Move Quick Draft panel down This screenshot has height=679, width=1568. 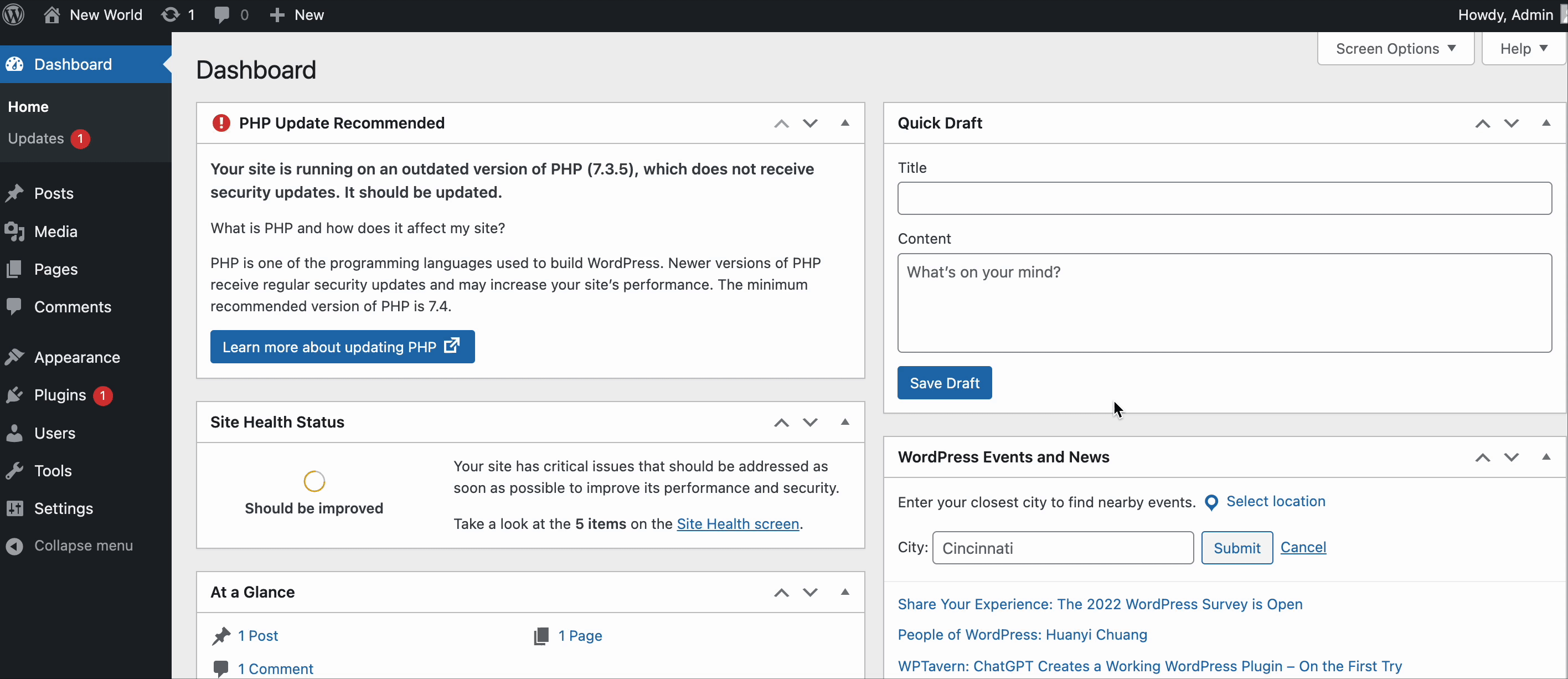1512,124
